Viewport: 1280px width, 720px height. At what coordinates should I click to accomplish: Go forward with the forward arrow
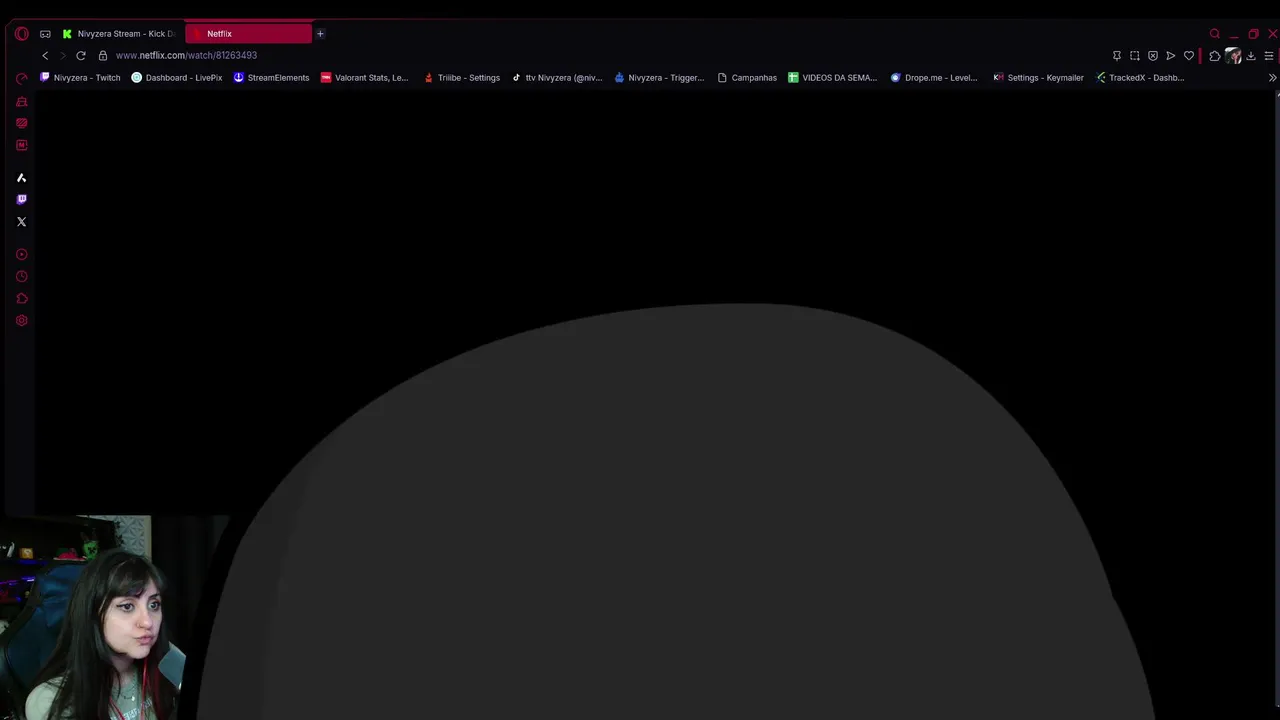pos(62,56)
